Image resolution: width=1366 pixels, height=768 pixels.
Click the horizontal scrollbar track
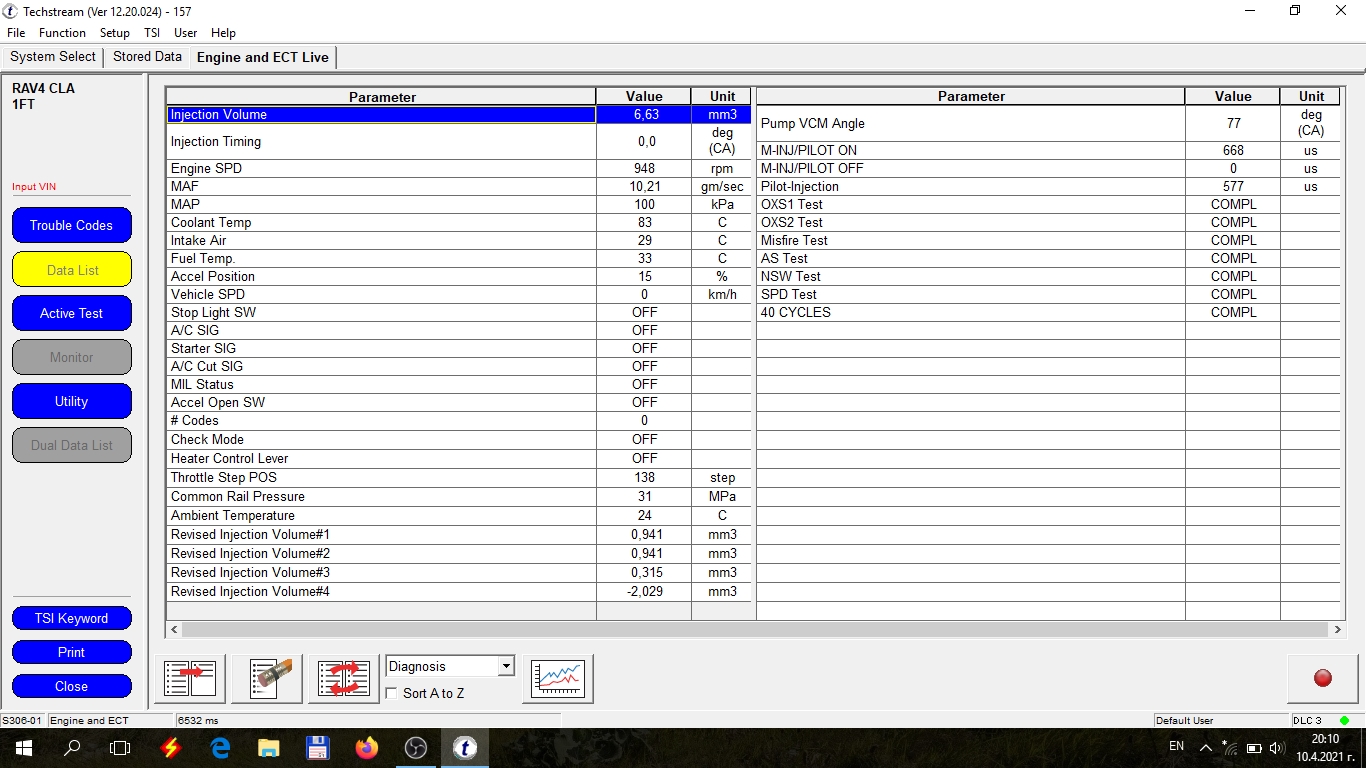tap(755, 629)
